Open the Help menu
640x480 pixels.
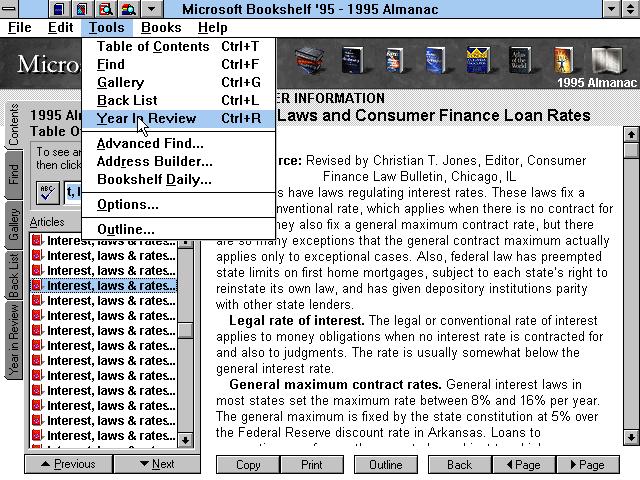(212, 27)
